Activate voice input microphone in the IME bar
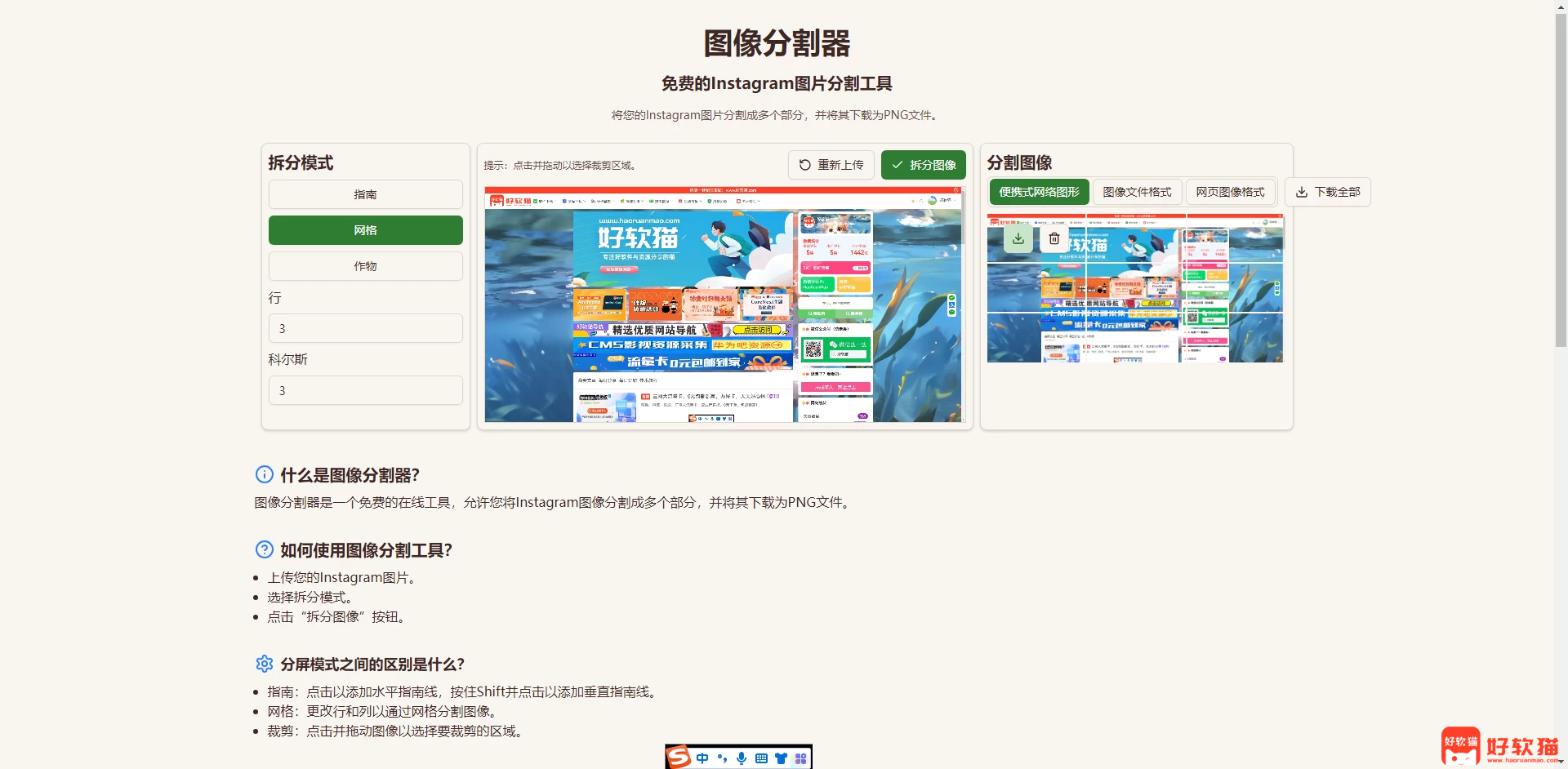The height and width of the screenshot is (769, 1568). coord(742,758)
